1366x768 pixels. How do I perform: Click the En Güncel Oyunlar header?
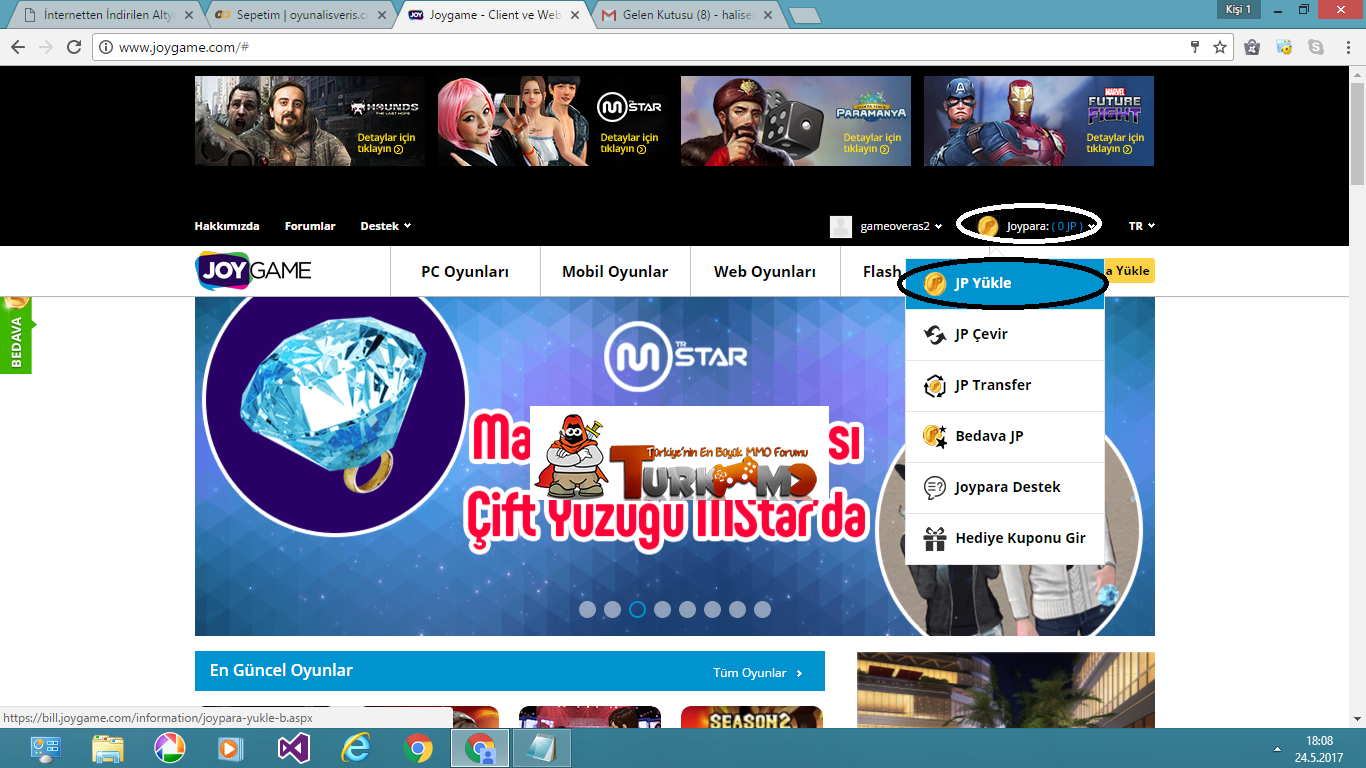coord(510,671)
